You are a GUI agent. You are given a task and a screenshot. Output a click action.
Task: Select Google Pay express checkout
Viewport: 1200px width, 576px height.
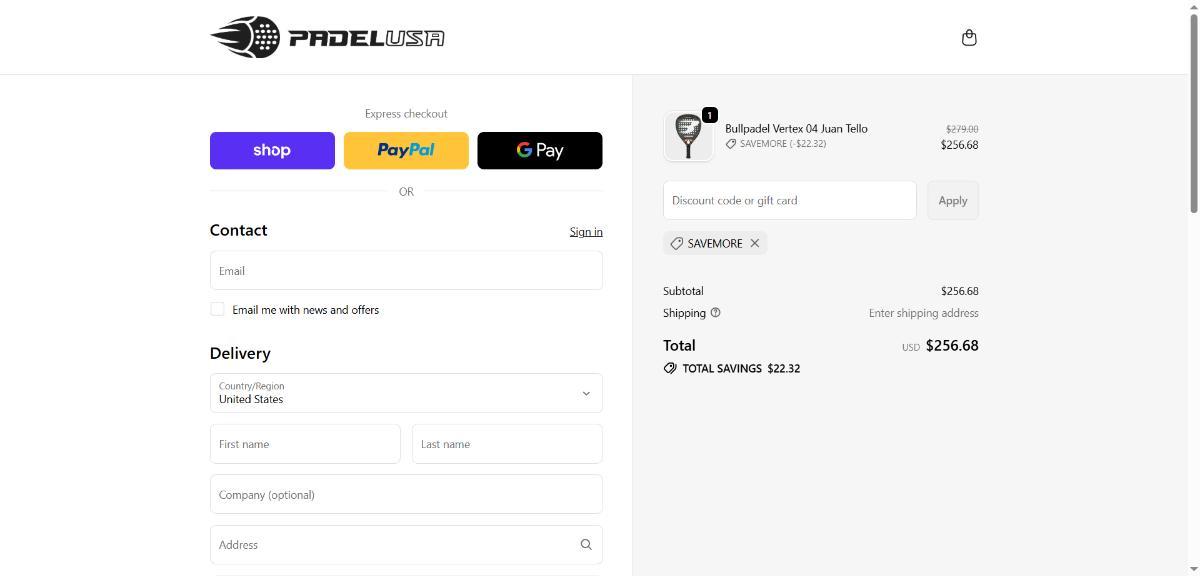tap(540, 150)
